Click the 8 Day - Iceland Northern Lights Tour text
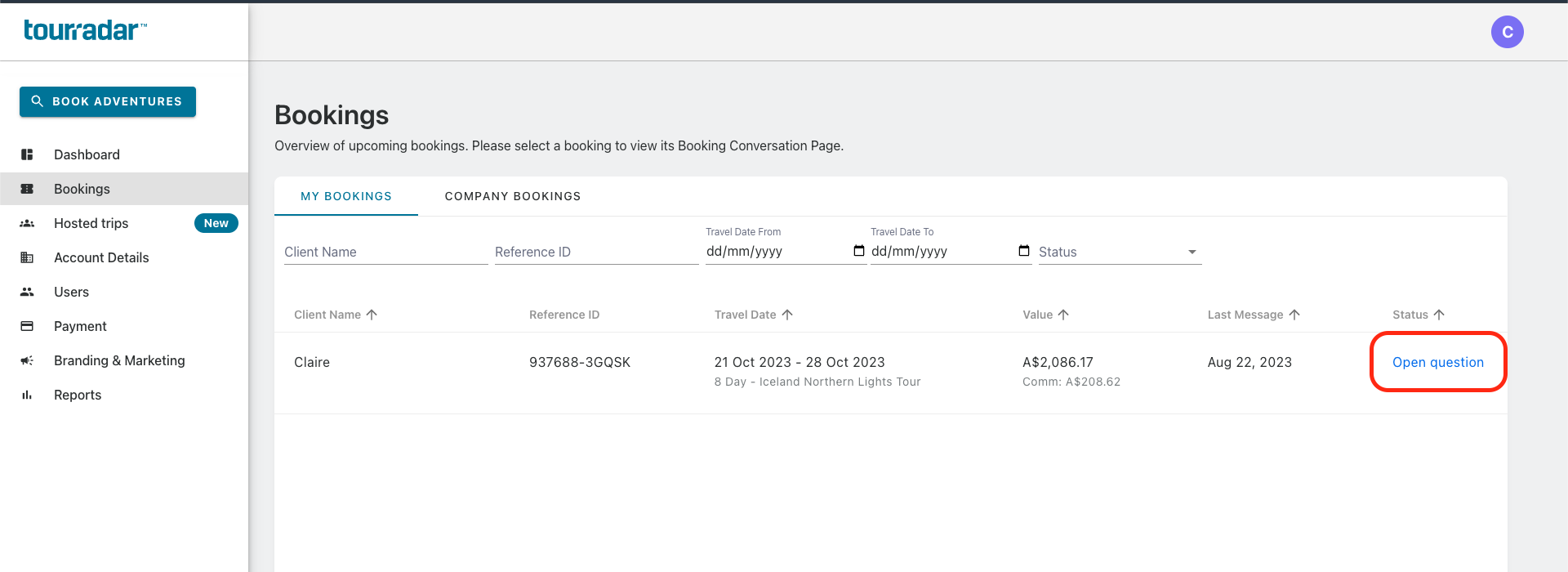 (817, 382)
